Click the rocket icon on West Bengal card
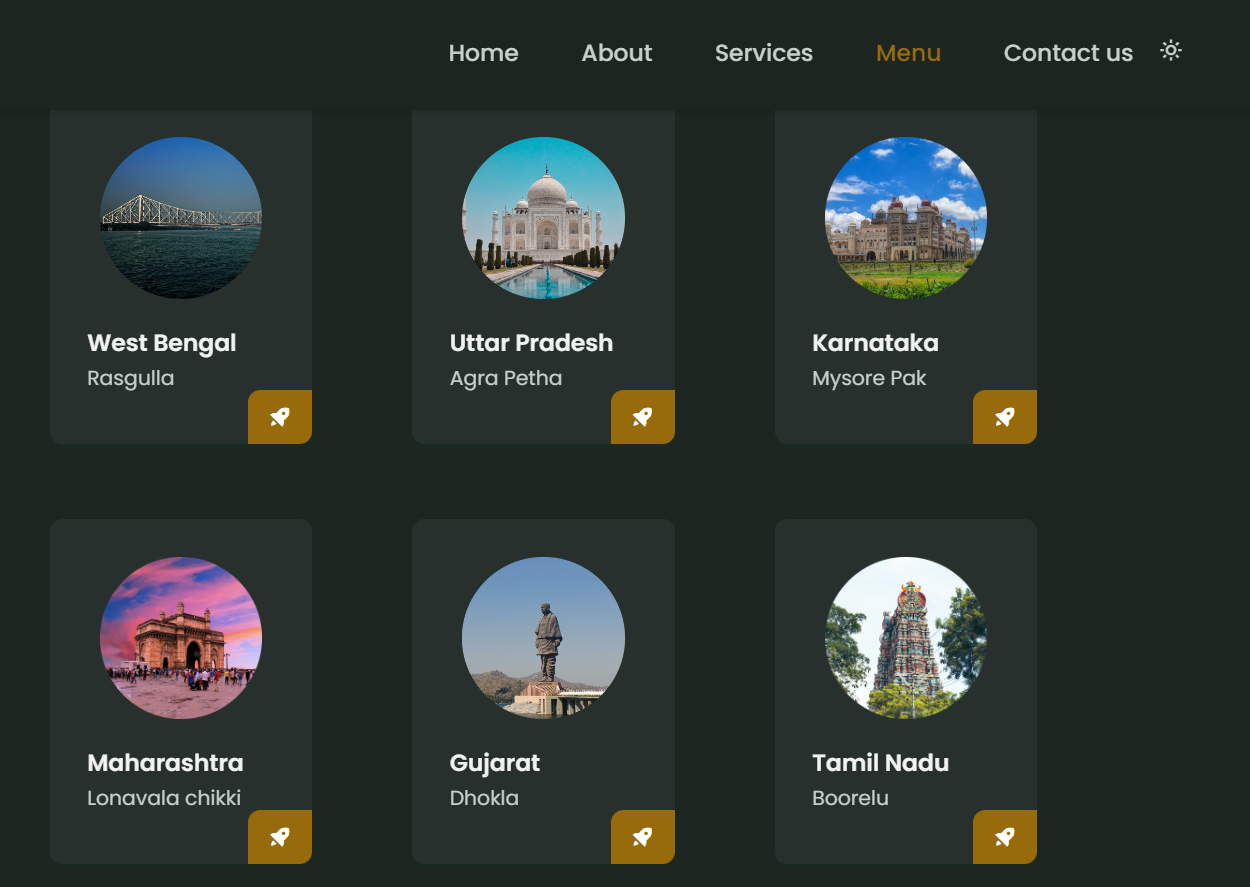 (x=280, y=417)
